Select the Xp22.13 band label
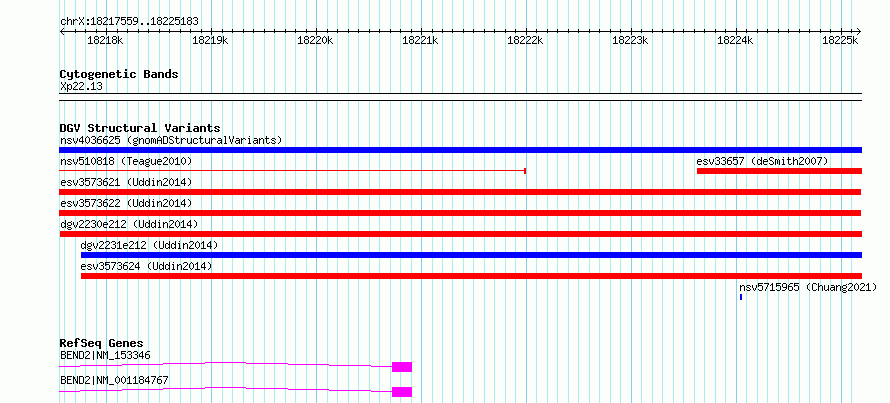Image resolution: width=890 pixels, height=403 pixels. click(81, 87)
